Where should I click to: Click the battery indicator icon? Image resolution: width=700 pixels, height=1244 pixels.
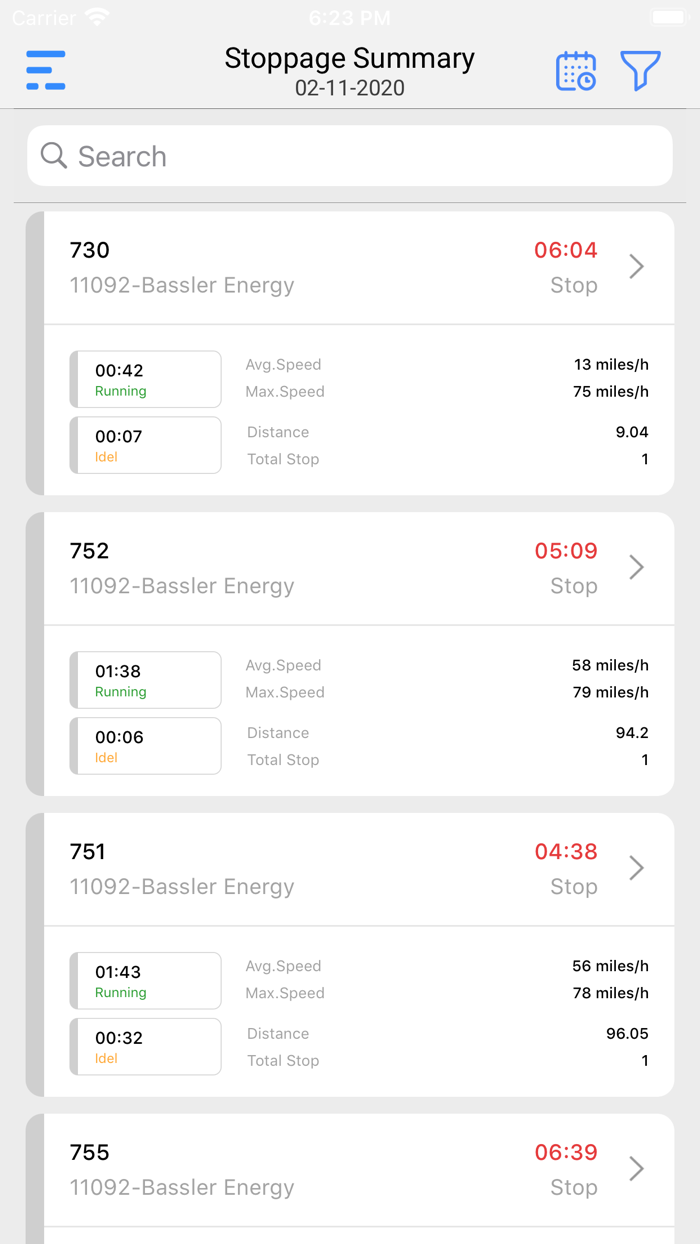(x=668, y=16)
